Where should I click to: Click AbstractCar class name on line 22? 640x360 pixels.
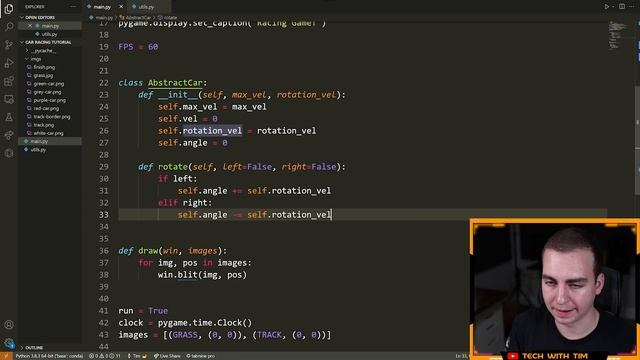[x=175, y=83]
